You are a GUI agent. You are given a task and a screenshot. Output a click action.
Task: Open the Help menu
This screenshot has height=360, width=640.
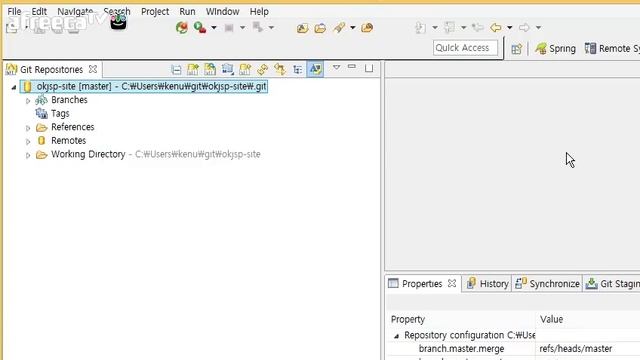point(259,11)
